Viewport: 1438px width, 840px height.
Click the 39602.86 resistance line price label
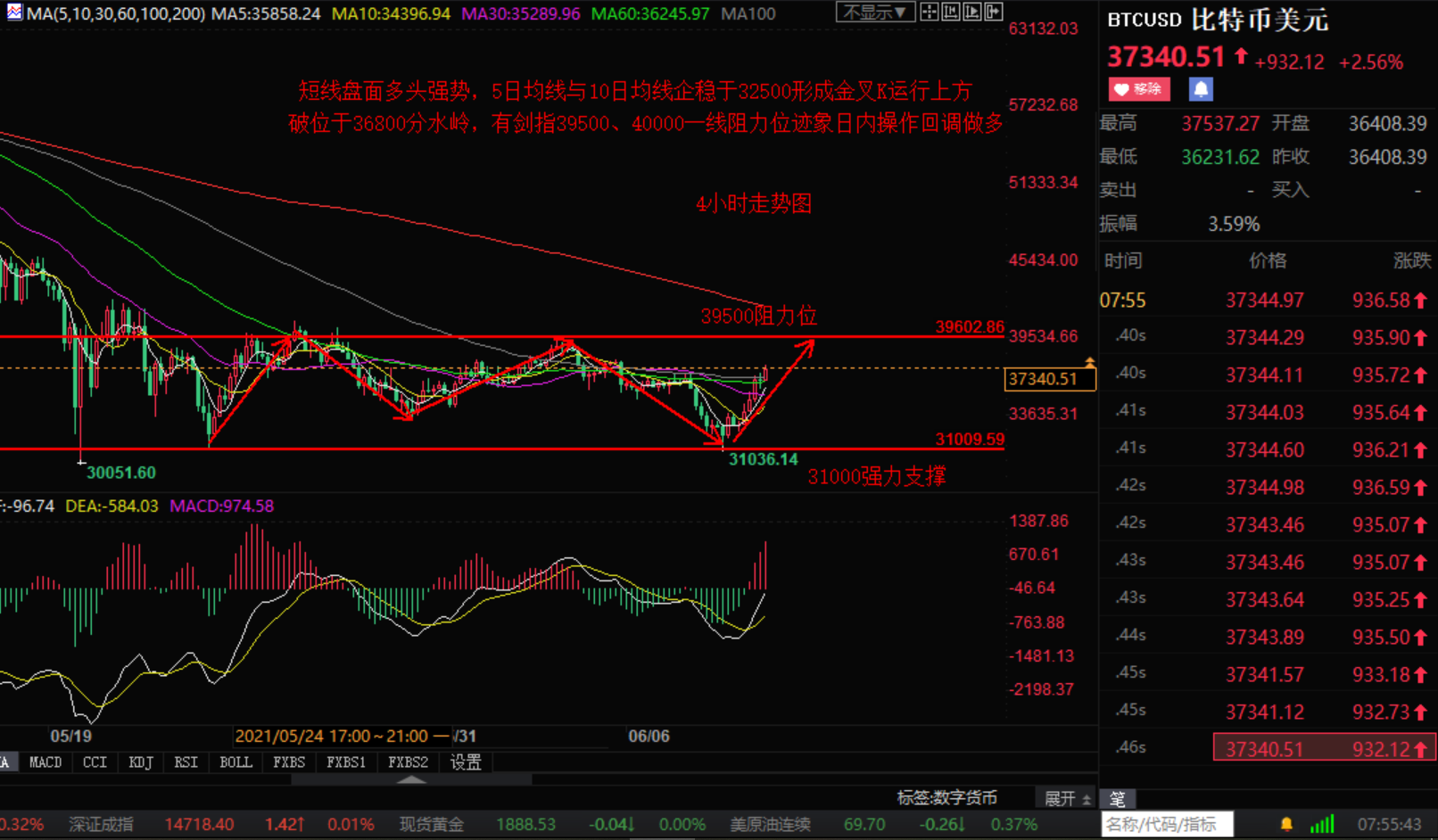970,327
